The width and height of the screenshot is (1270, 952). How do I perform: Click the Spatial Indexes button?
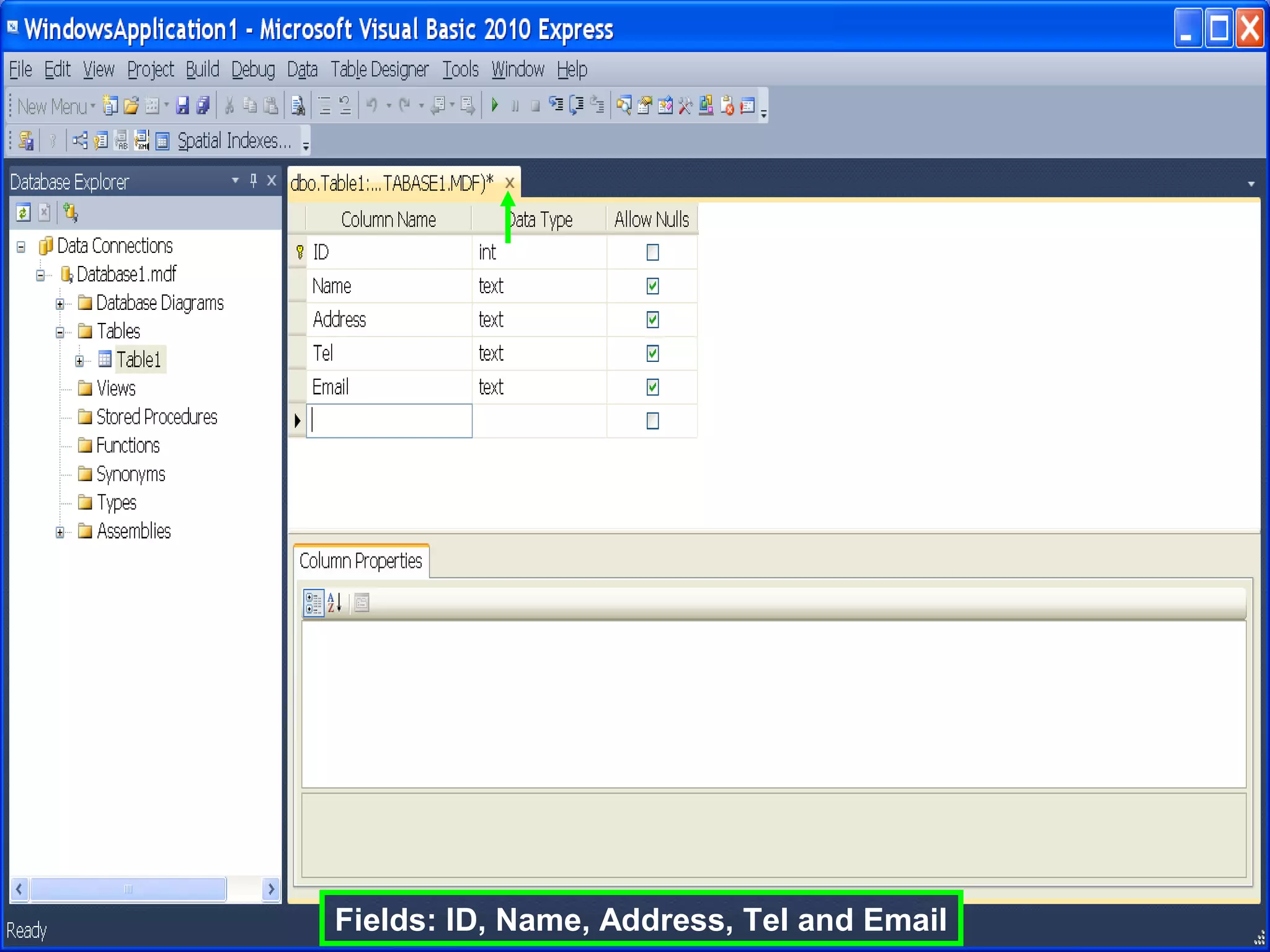233,141
